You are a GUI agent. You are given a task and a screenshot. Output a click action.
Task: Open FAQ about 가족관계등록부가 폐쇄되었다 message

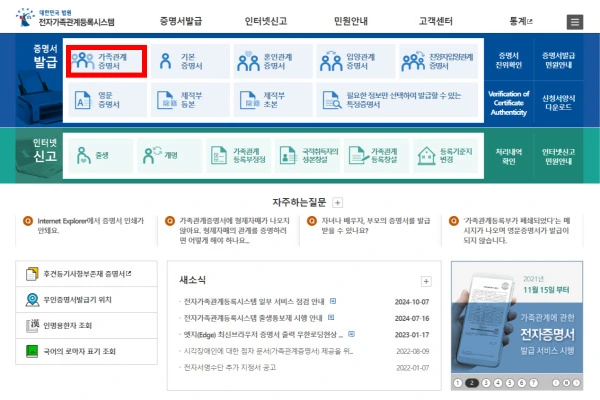[x=517, y=230]
